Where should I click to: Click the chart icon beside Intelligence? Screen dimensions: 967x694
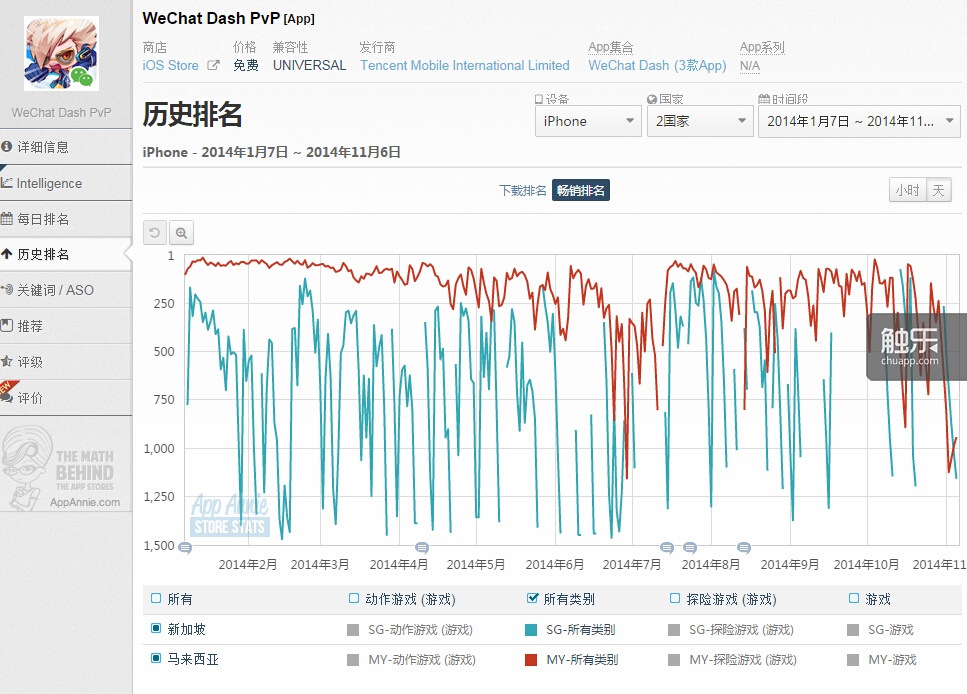click(7, 183)
